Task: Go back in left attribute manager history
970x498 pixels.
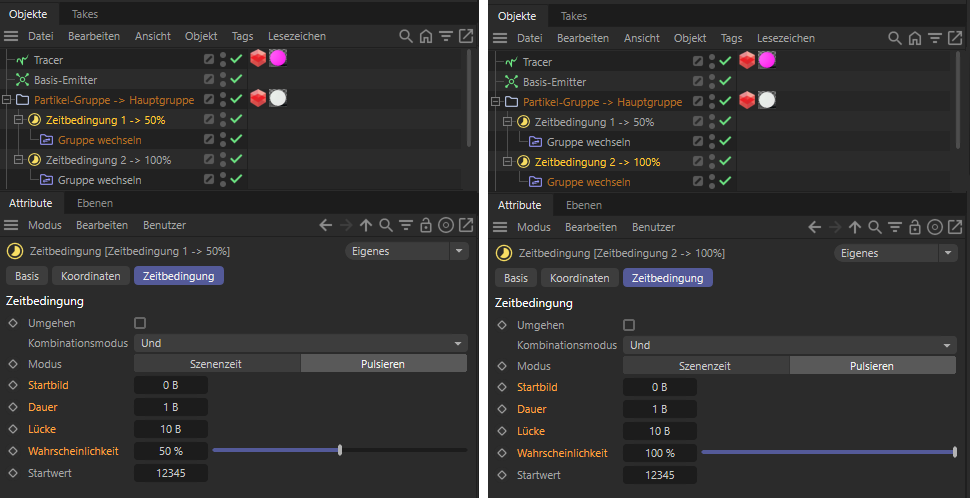Action: (x=326, y=225)
